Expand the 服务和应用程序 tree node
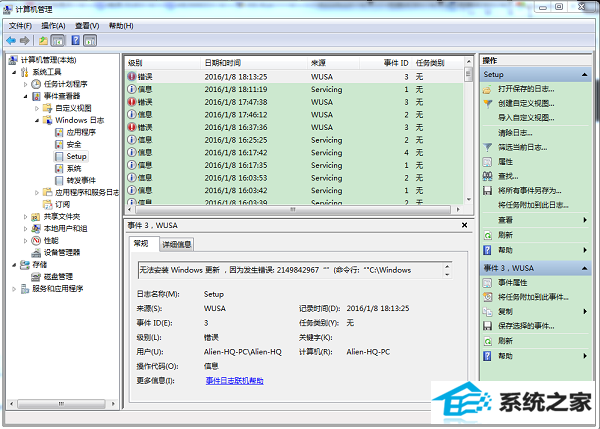The image size is (600, 429). tap(14, 289)
